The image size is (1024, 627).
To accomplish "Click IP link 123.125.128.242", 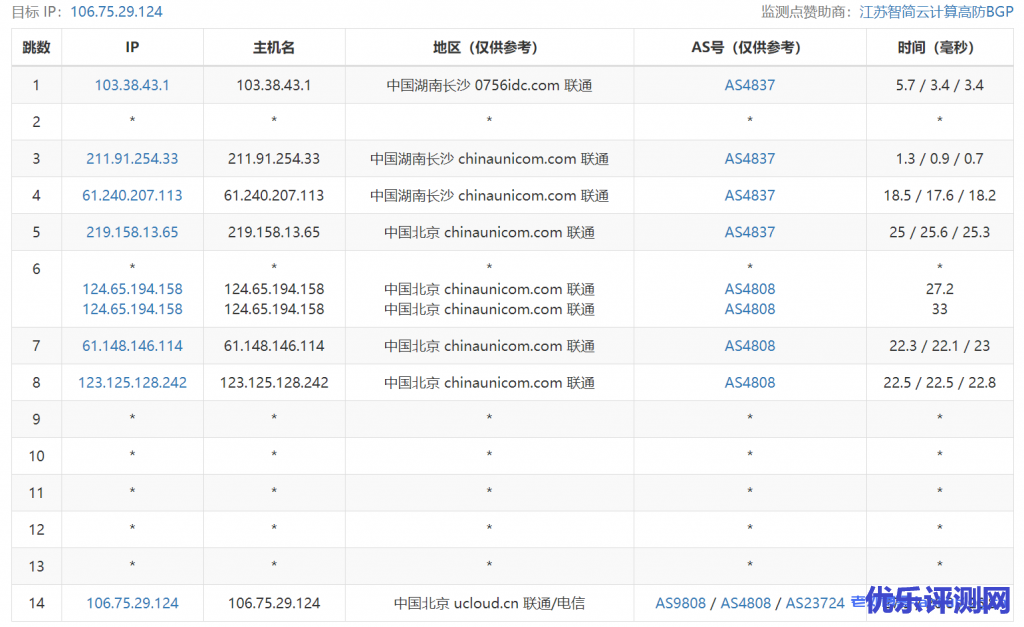I will 132,382.
